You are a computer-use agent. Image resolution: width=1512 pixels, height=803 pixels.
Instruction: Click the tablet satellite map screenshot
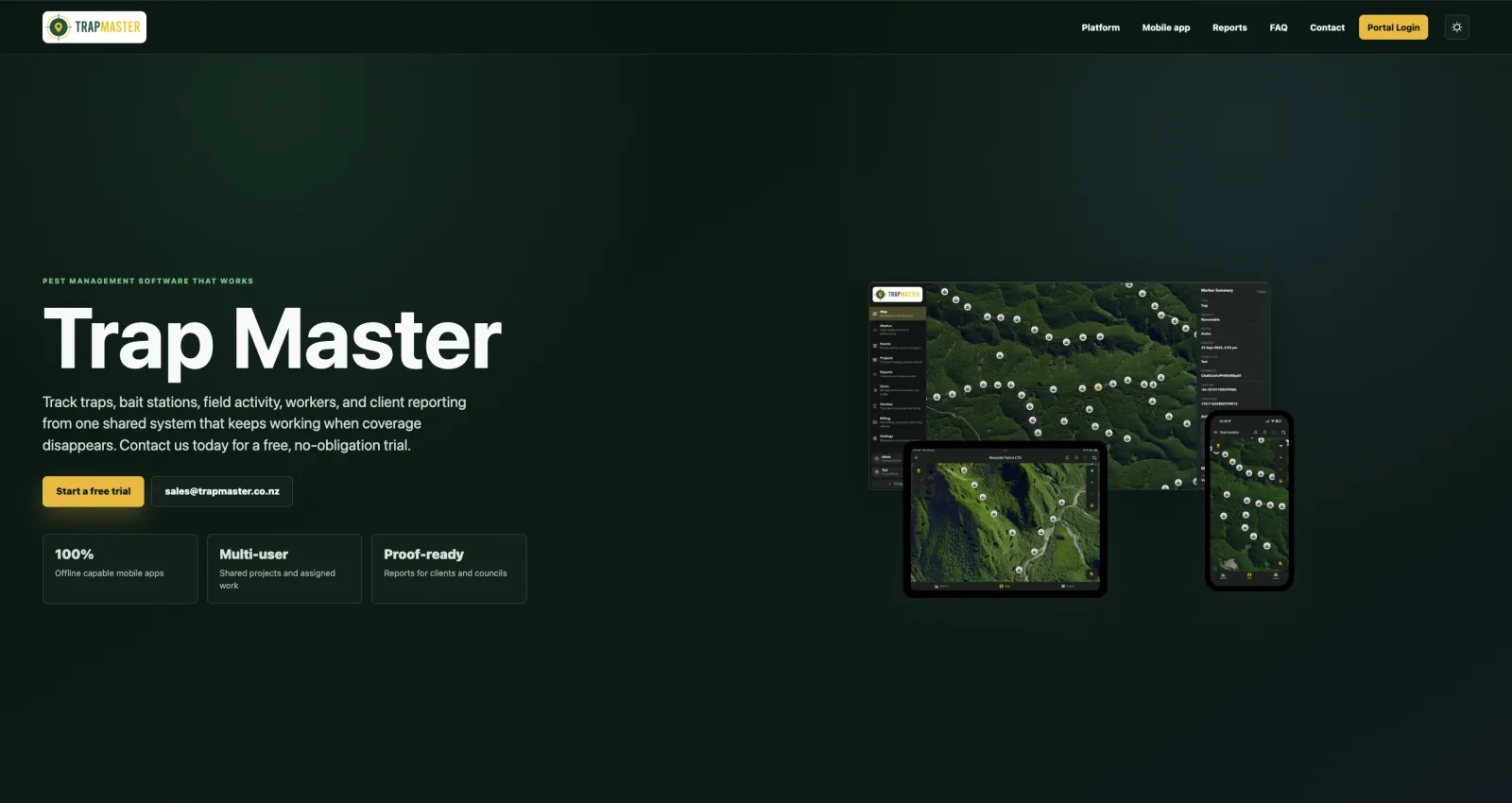(1005, 520)
